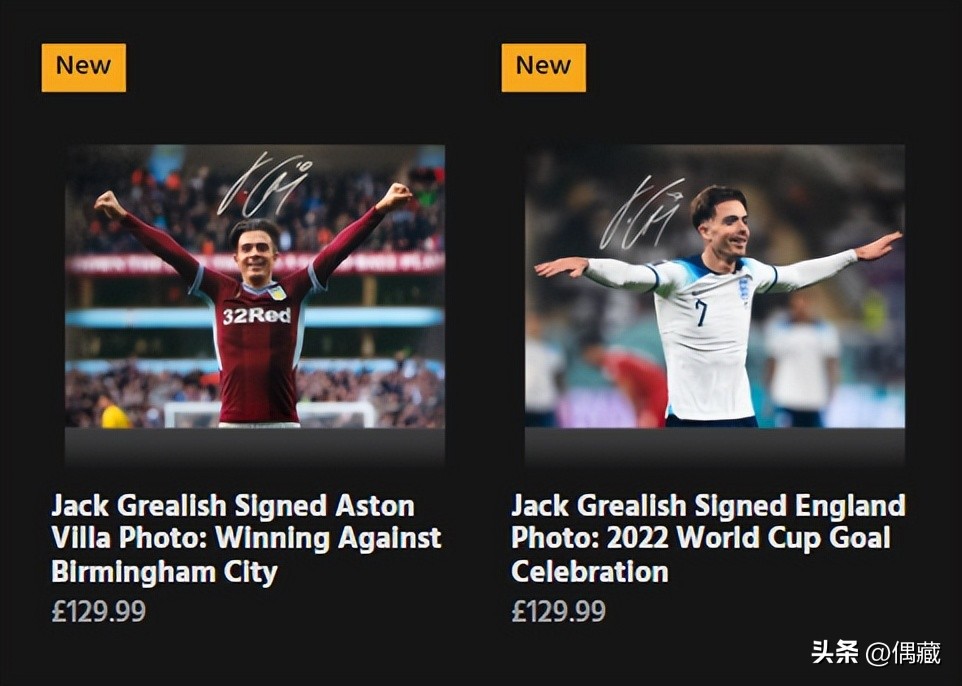Click the white autograph on the England photo
The width and height of the screenshot is (962, 686).
click(642, 213)
